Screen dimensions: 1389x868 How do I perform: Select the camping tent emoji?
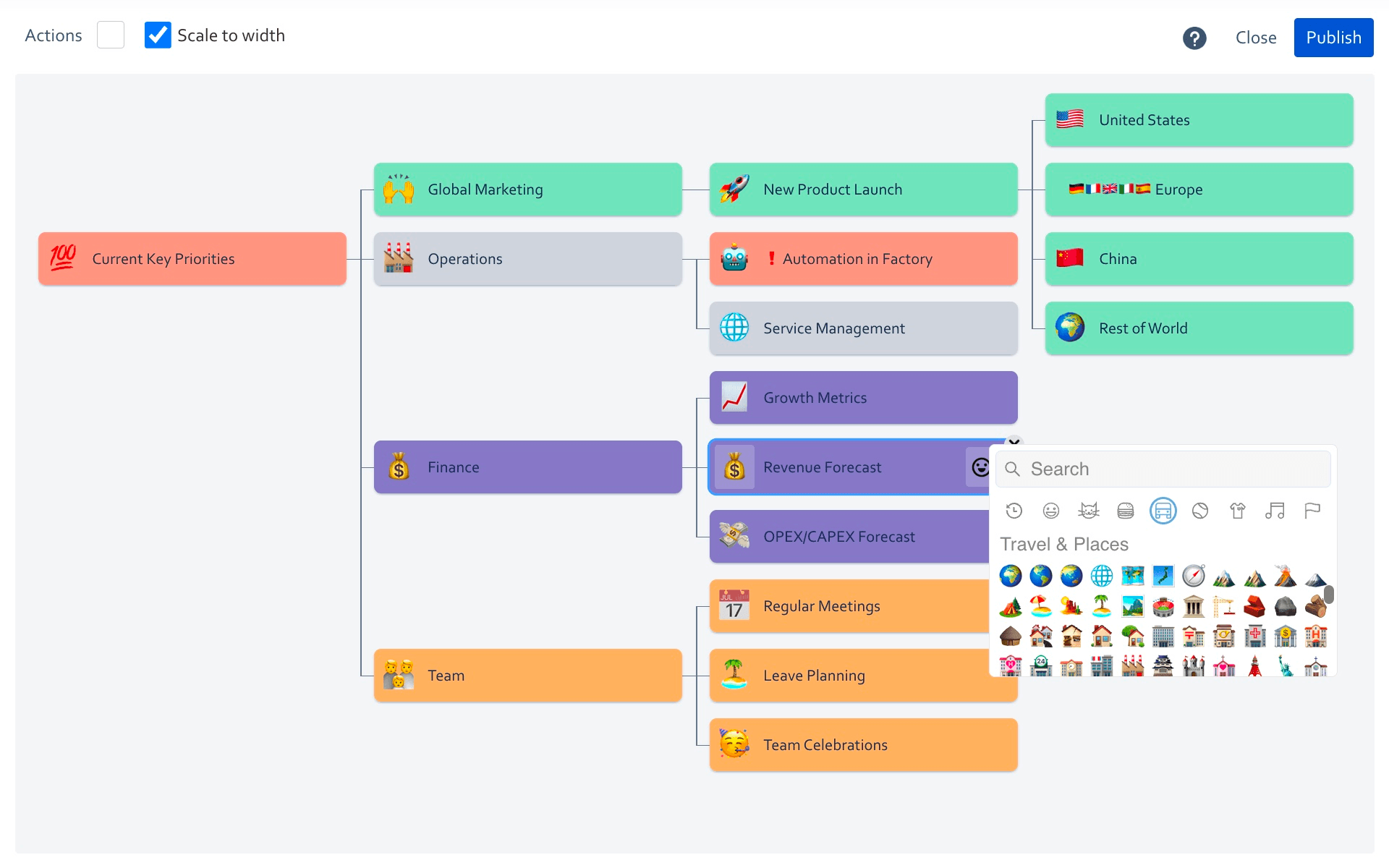1011,606
